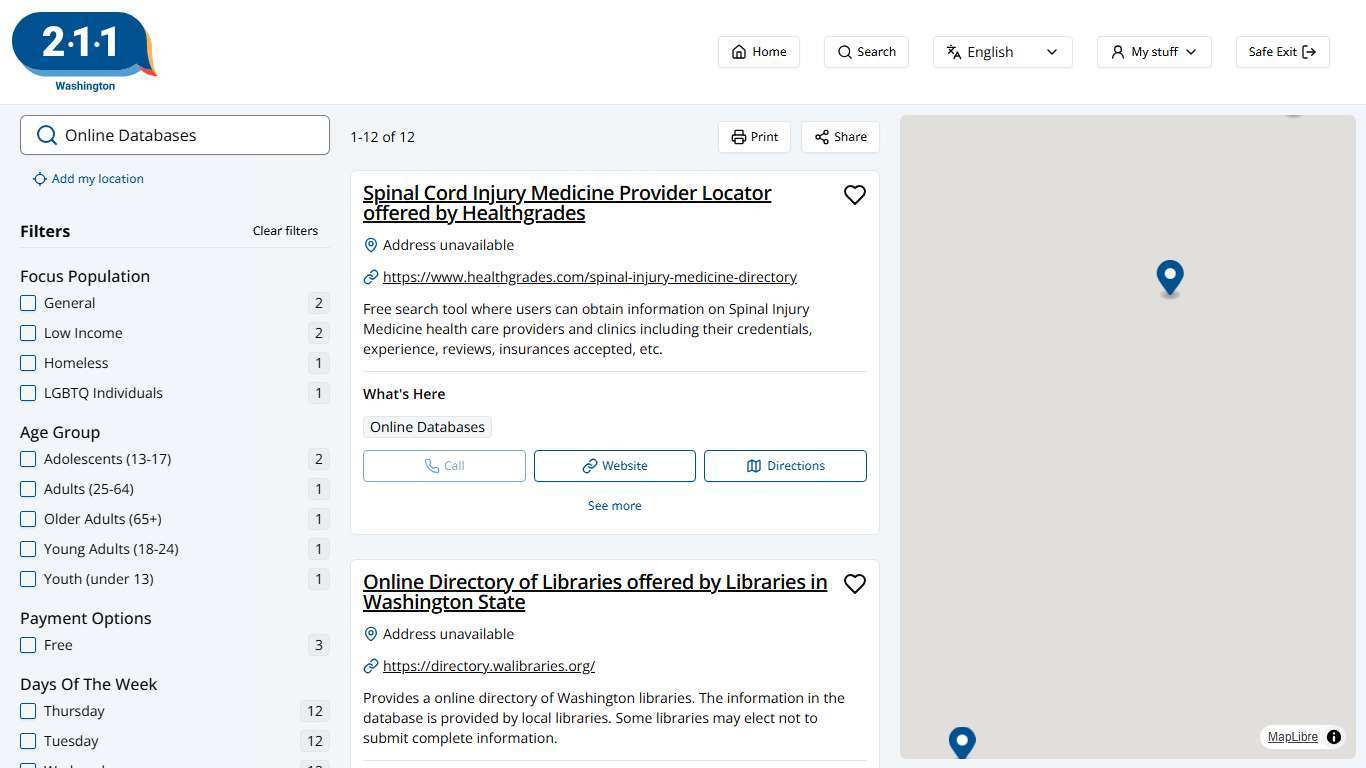Click the MapLibre attribution info toggle

pos(1334,737)
